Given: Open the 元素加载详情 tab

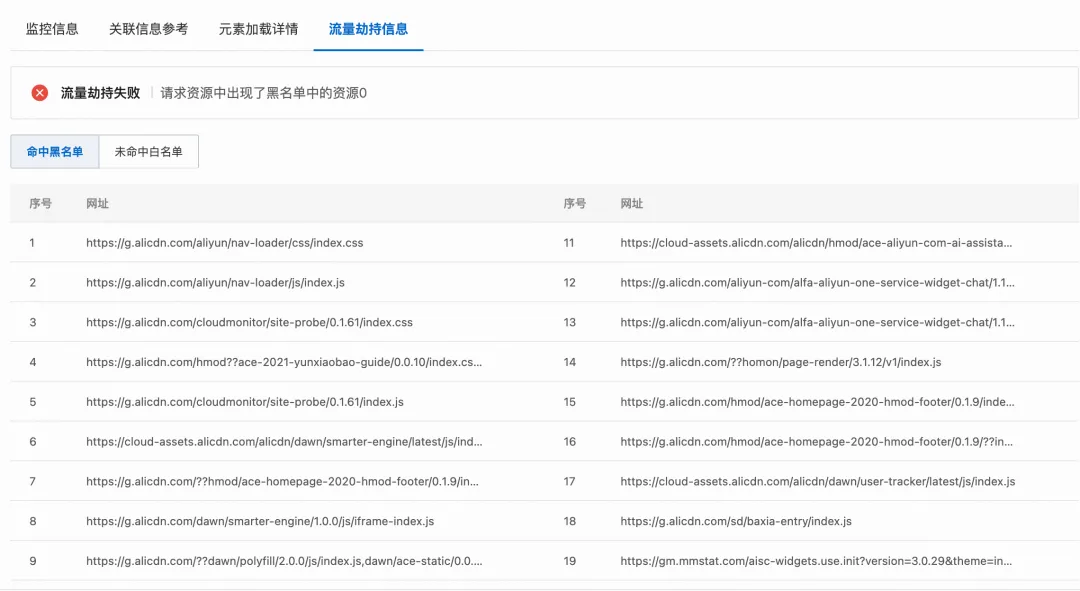Looking at the screenshot, I should 258,29.
